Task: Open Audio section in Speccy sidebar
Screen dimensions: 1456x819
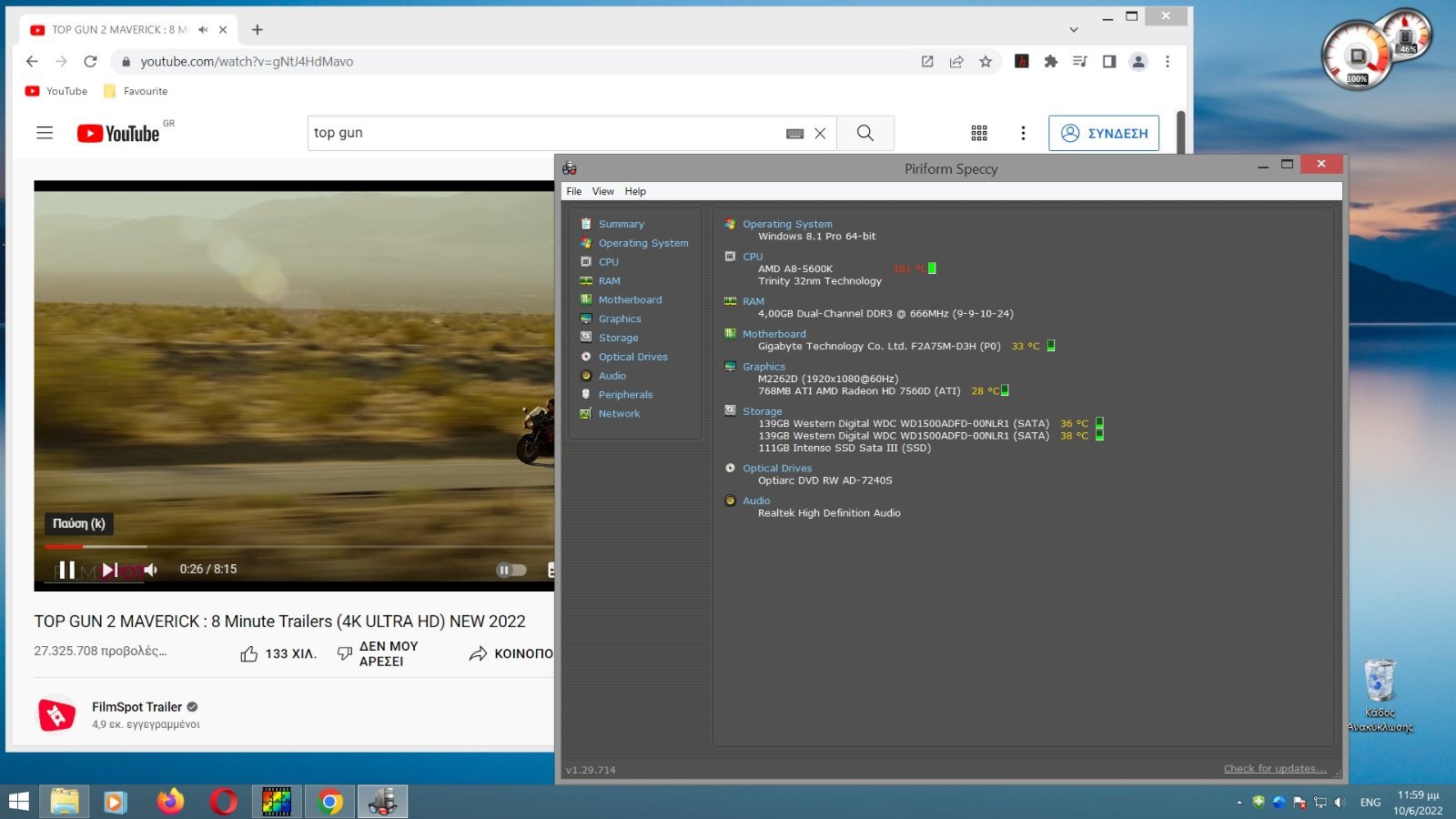Action: click(x=612, y=376)
